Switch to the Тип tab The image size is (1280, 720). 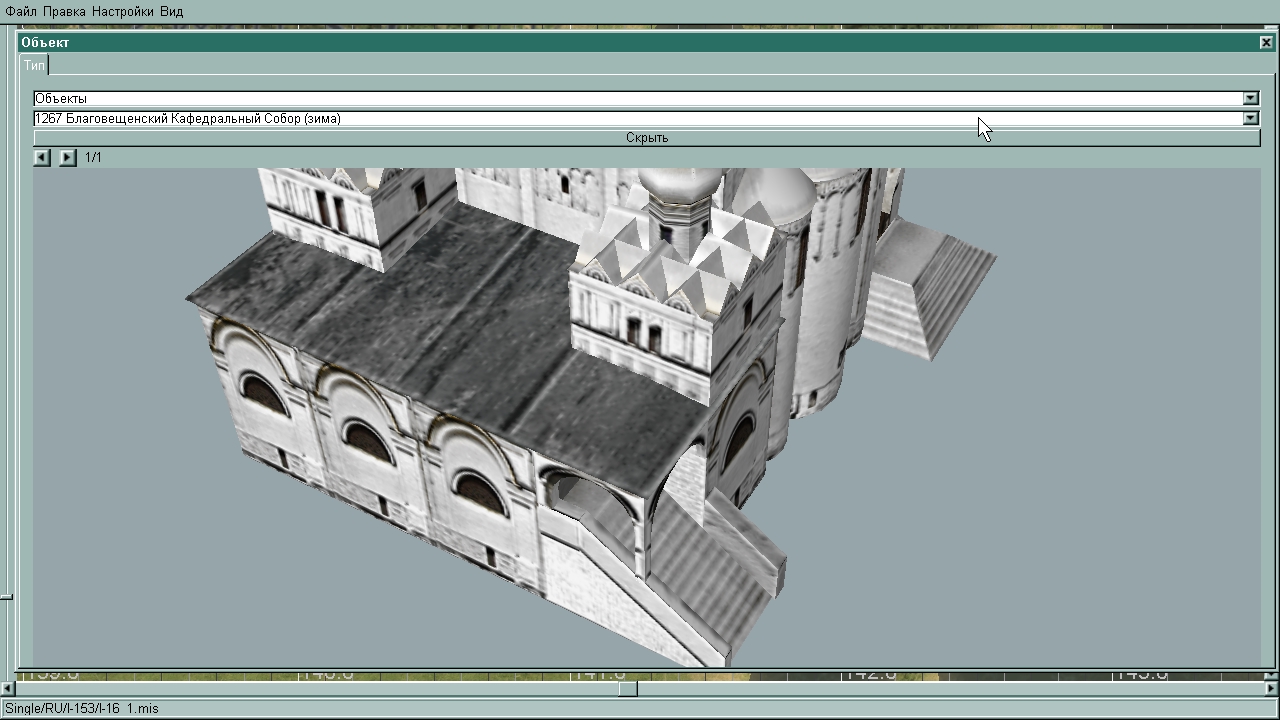click(34, 65)
